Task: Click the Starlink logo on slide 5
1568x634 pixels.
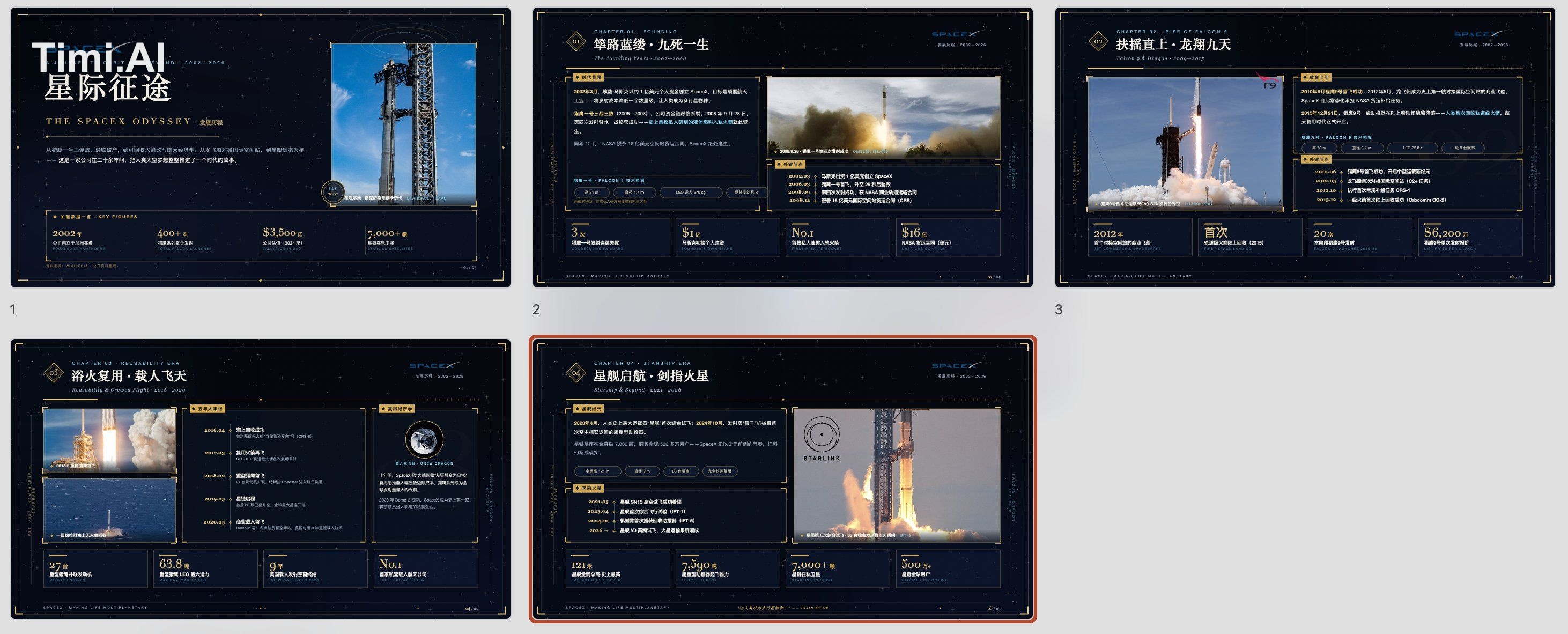Action: tap(822, 440)
